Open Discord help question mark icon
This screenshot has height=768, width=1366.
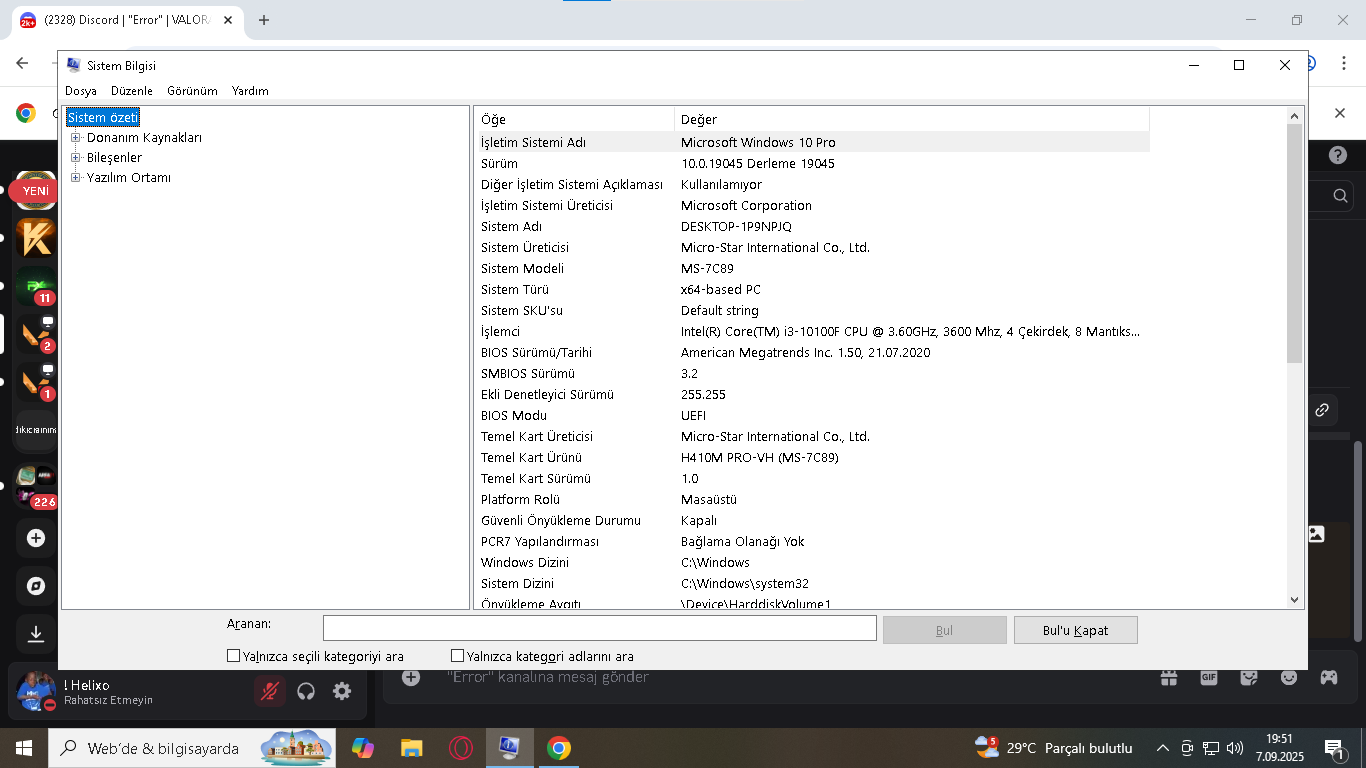pos(1338,156)
